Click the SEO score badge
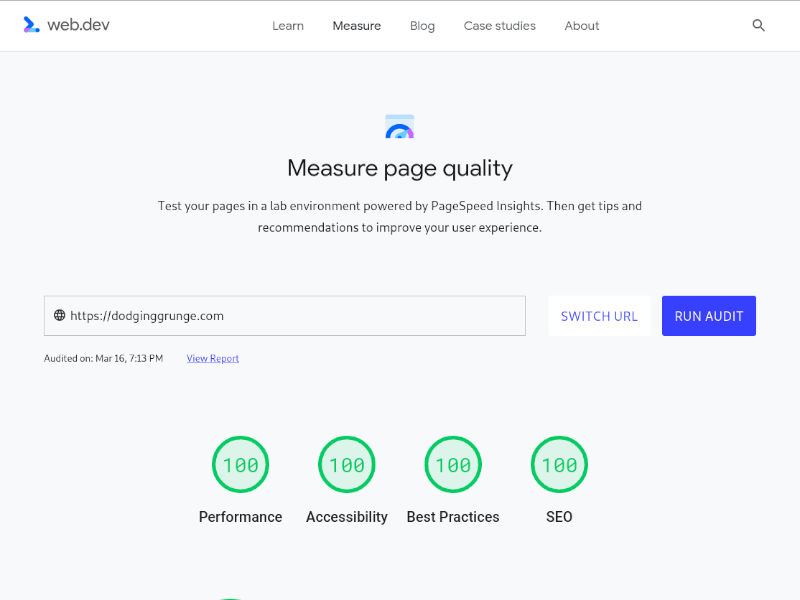Viewport: 800px width, 600px height. 559,464
